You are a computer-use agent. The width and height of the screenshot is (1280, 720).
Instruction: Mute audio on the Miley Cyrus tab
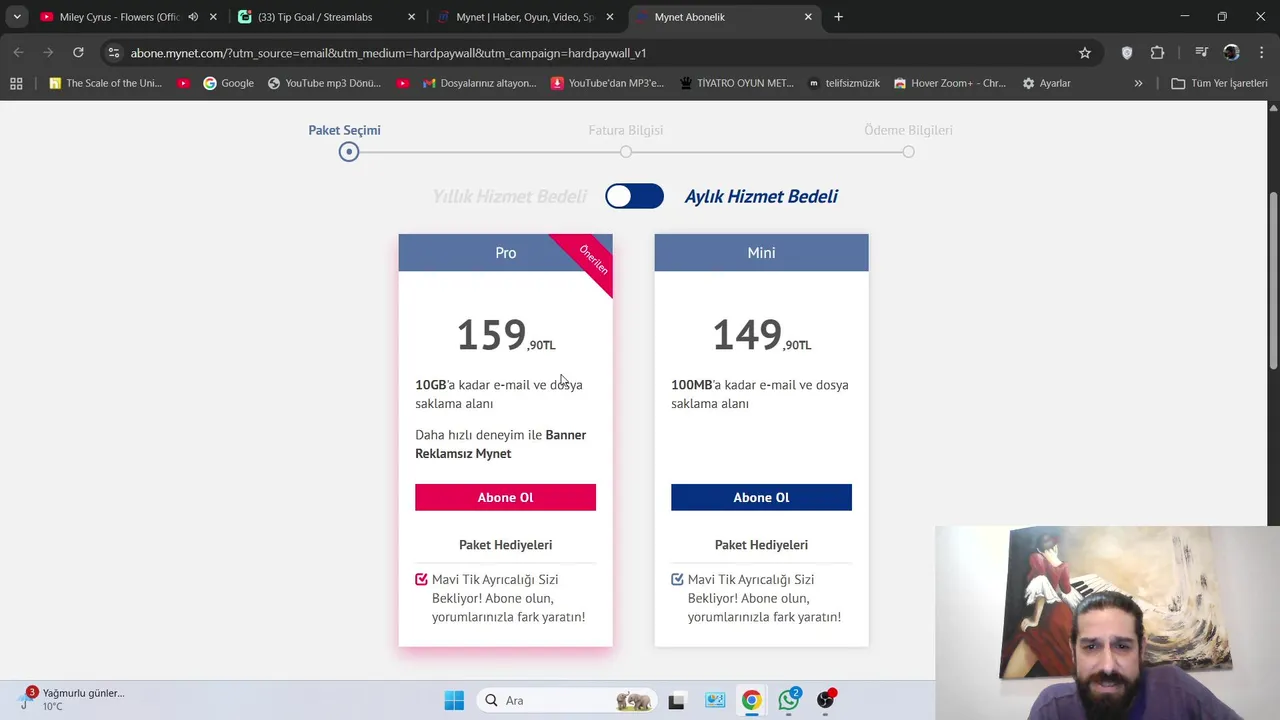[193, 17]
